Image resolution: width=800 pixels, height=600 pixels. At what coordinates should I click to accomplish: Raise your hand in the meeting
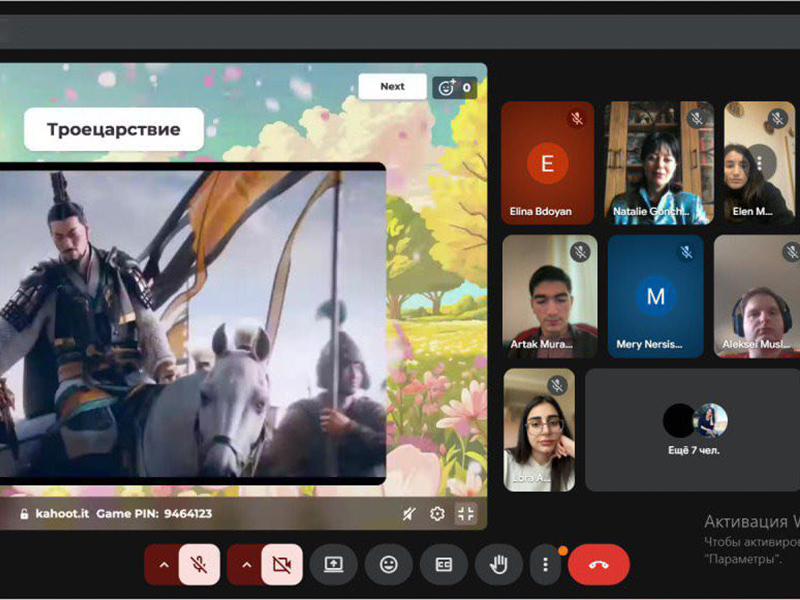[x=499, y=565]
